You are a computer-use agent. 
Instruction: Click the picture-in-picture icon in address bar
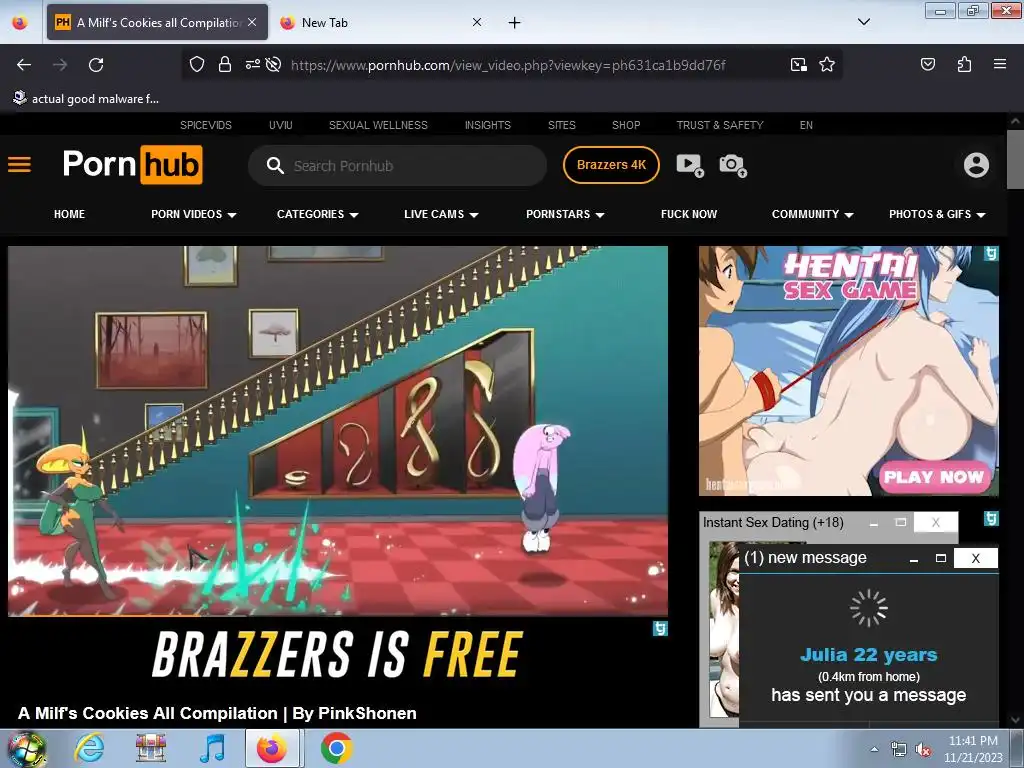click(798, 64)
